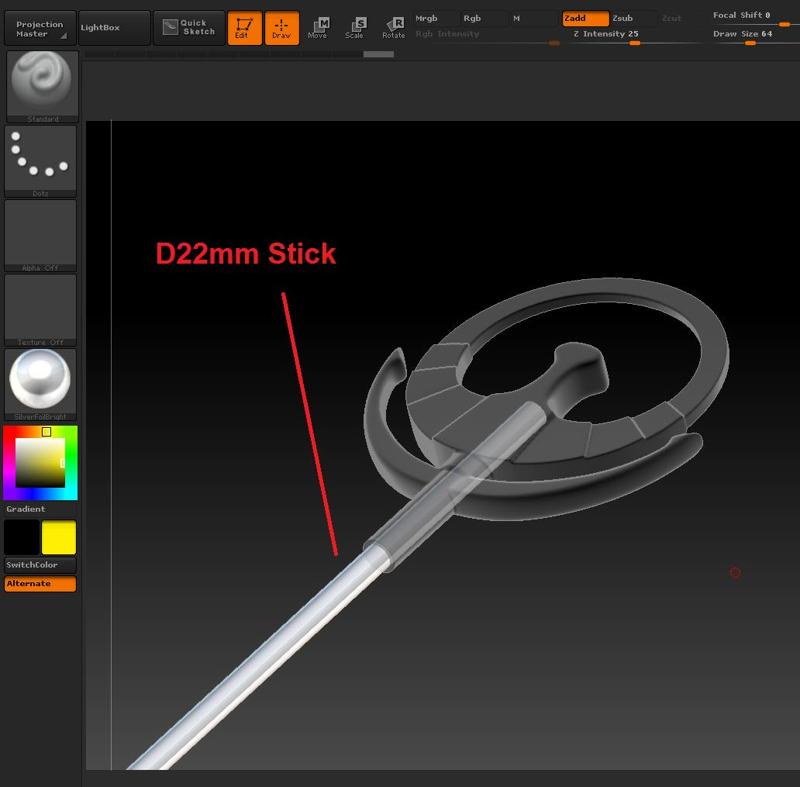Viewport: 800px width, 787px height.
Task: Toggle Edit mode button
Action: (244, 29)
